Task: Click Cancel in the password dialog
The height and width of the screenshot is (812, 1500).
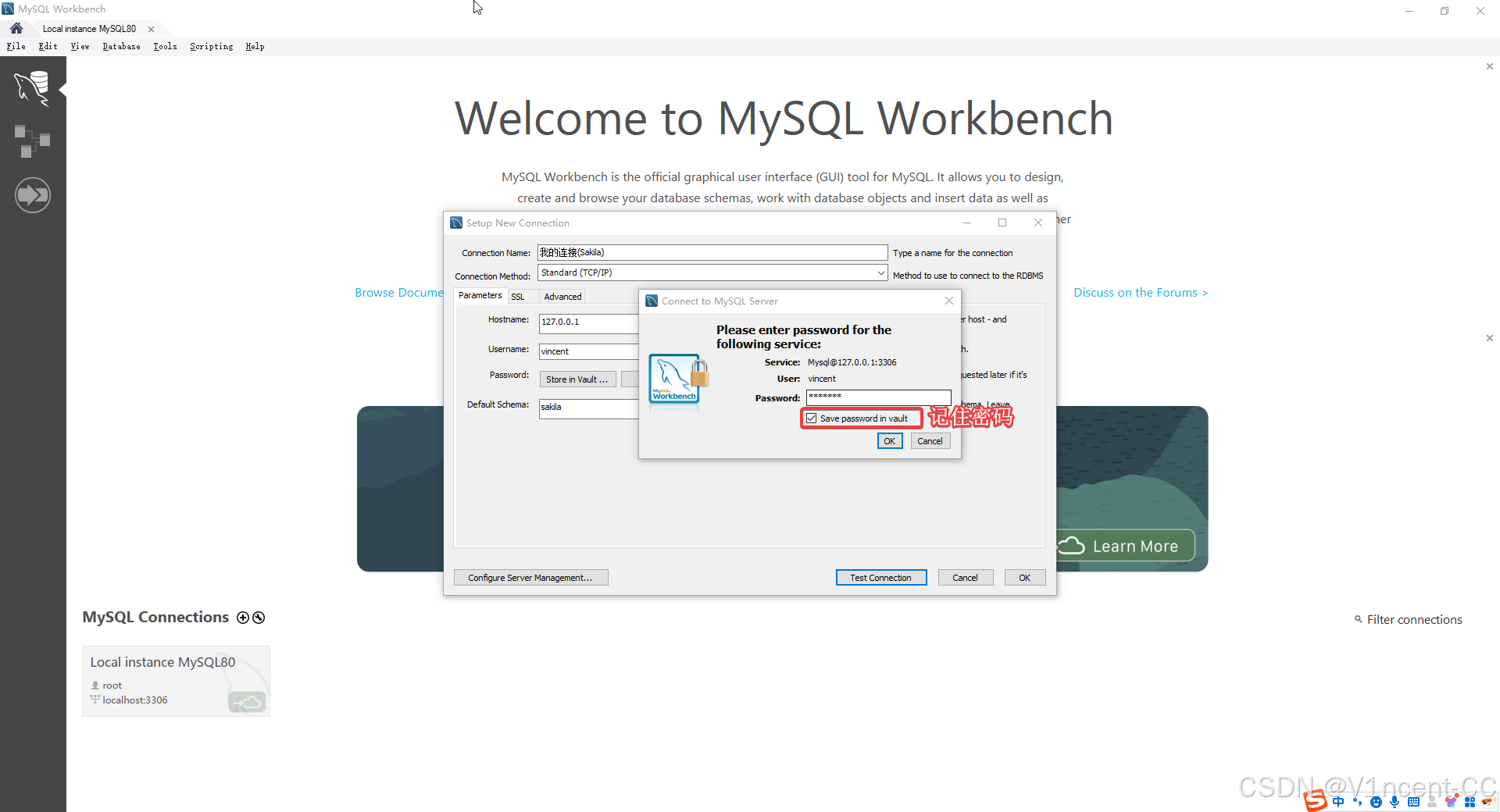Action: 930,441
